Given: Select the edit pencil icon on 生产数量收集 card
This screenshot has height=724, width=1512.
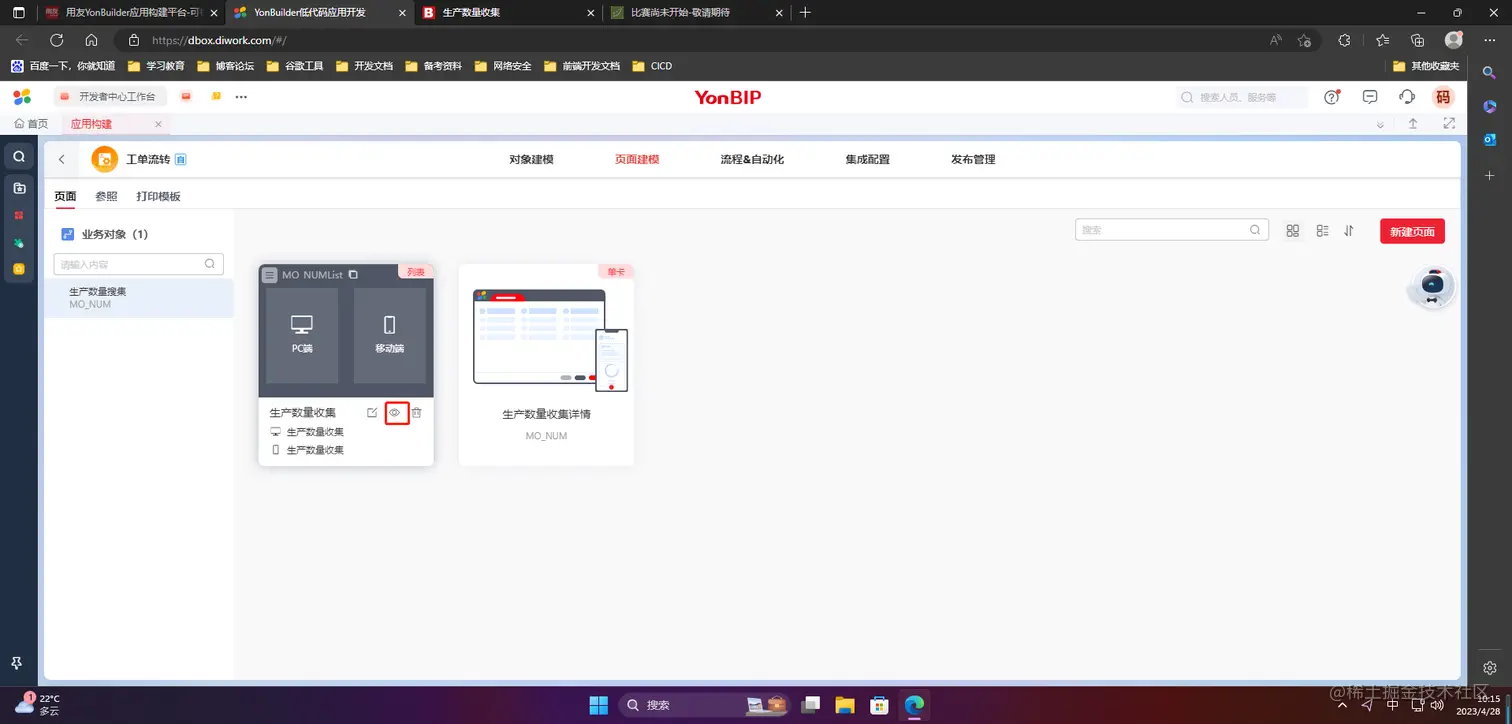Looking at the screenshot, I should coord(372,412).
